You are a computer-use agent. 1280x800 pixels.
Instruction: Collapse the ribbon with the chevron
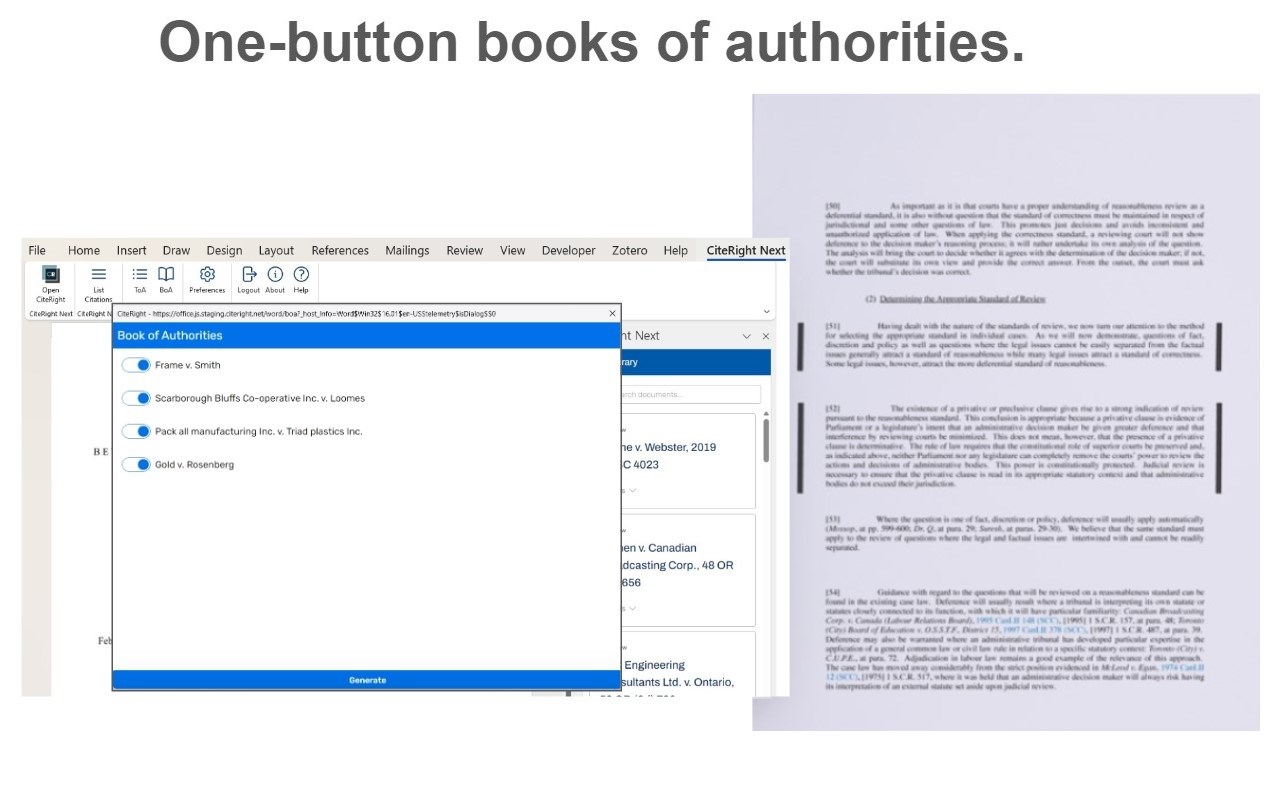pyautogui.click(x=767, y=312)
